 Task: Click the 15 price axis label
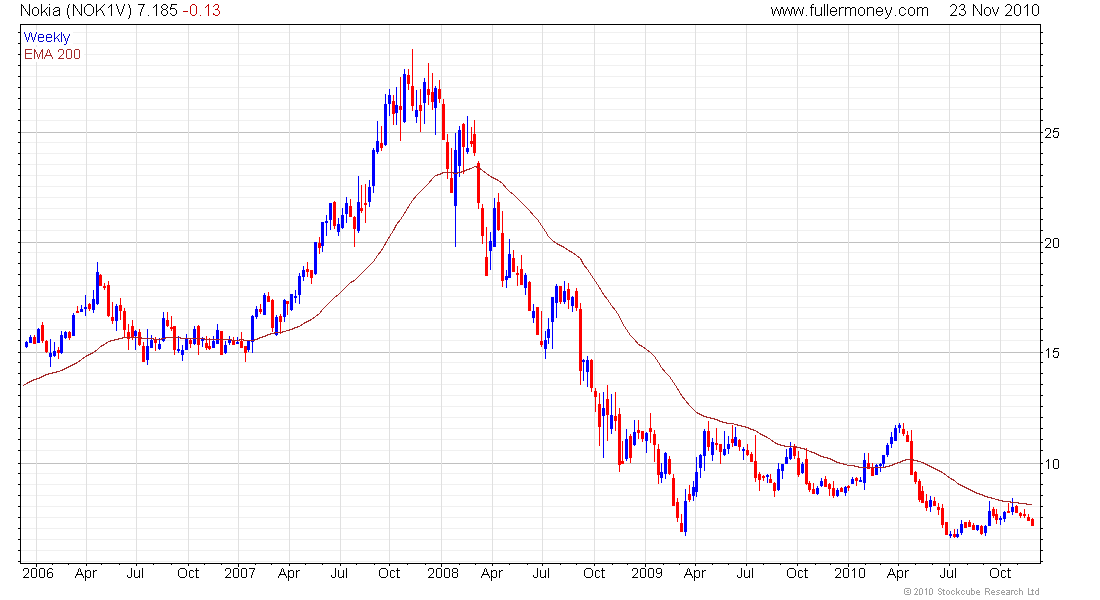[1052, 354]
